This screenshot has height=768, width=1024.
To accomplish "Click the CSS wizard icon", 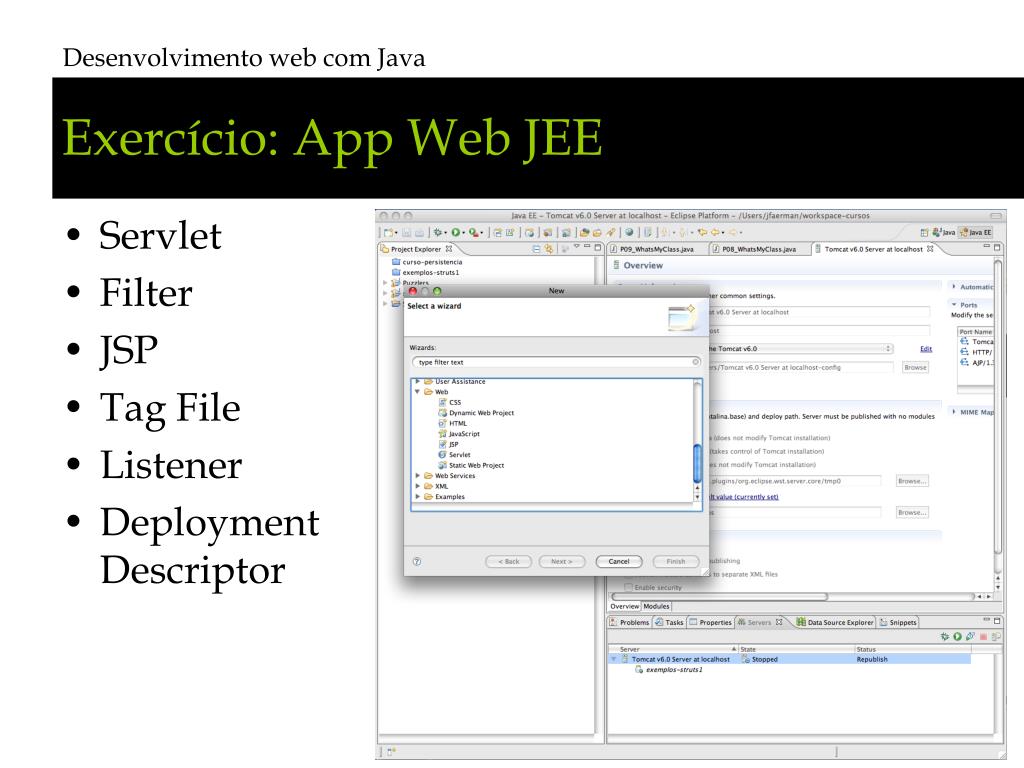I will [442, 402].
